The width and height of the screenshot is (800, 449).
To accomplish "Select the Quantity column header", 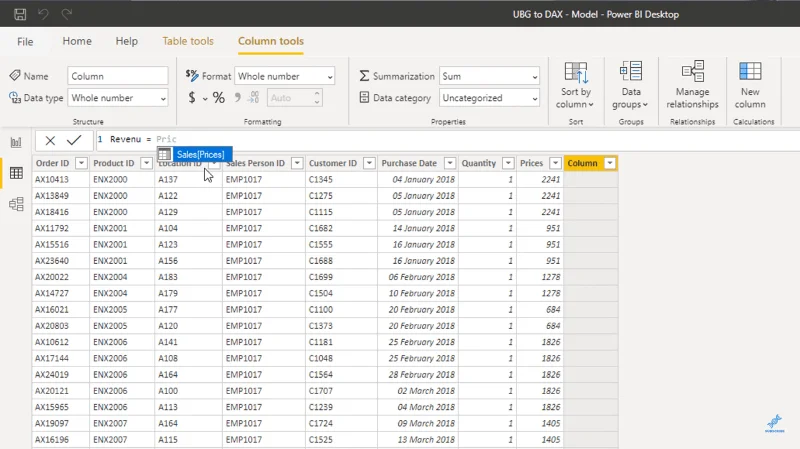I will pyautogui.click(x=479, y=163).
